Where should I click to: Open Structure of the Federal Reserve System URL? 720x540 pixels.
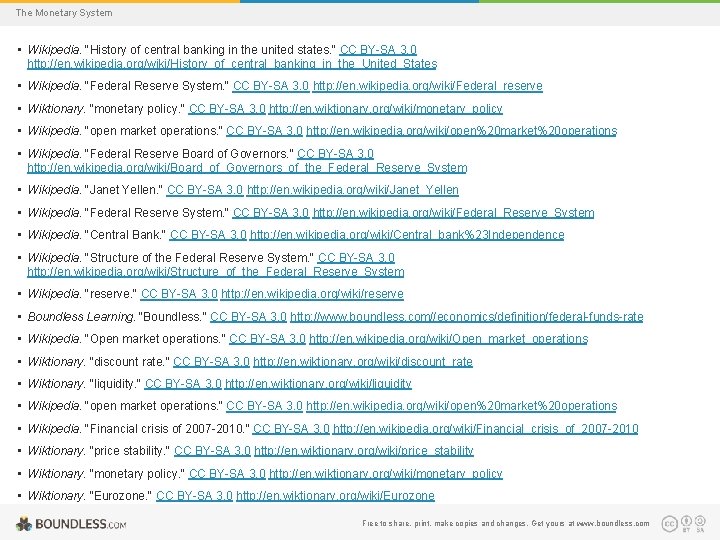(216, 271)
